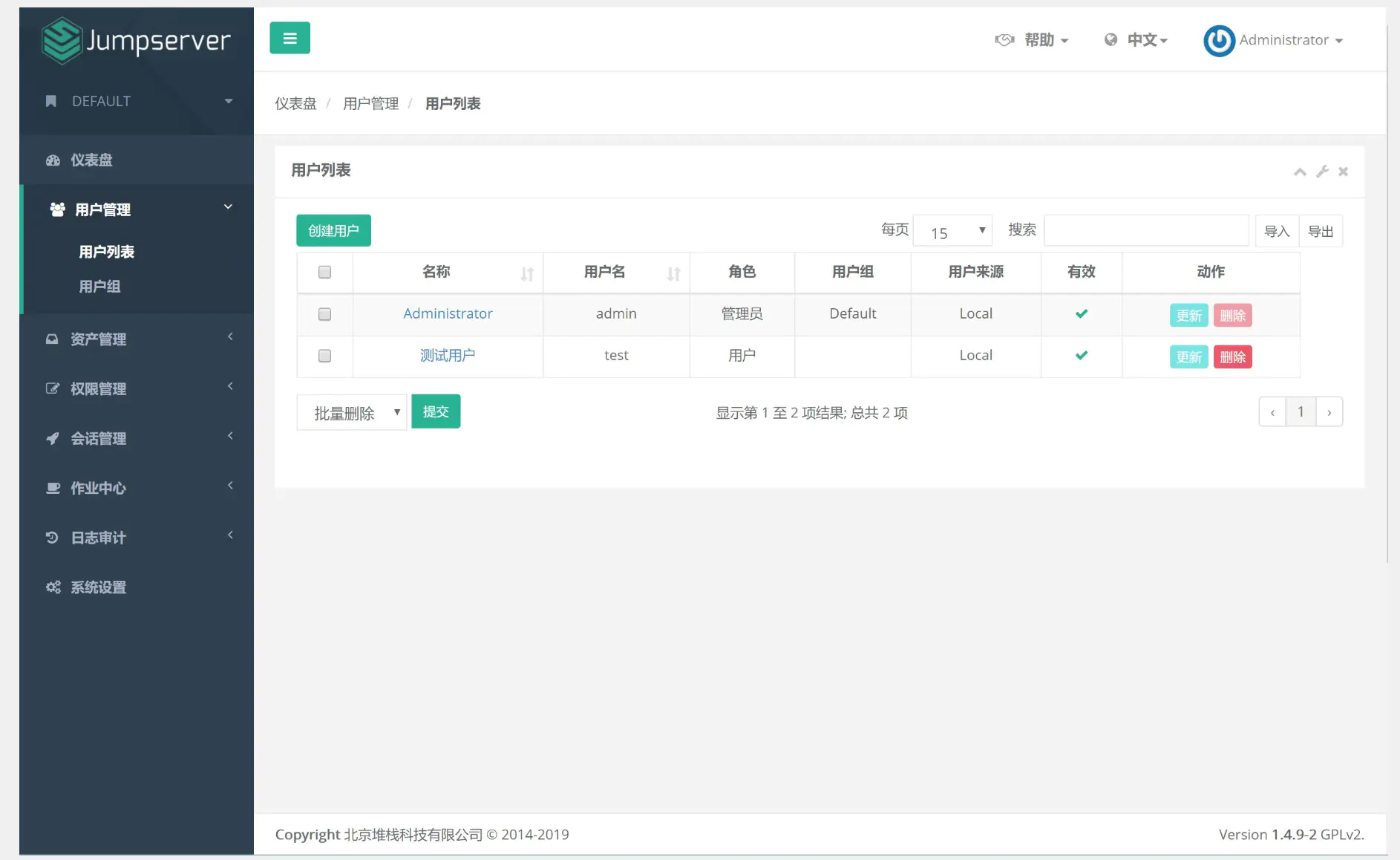Click 更新 for the Administrator row
Image resolution: width=1400 pixels, height=860 pixels.
(x=1188, y=316)
